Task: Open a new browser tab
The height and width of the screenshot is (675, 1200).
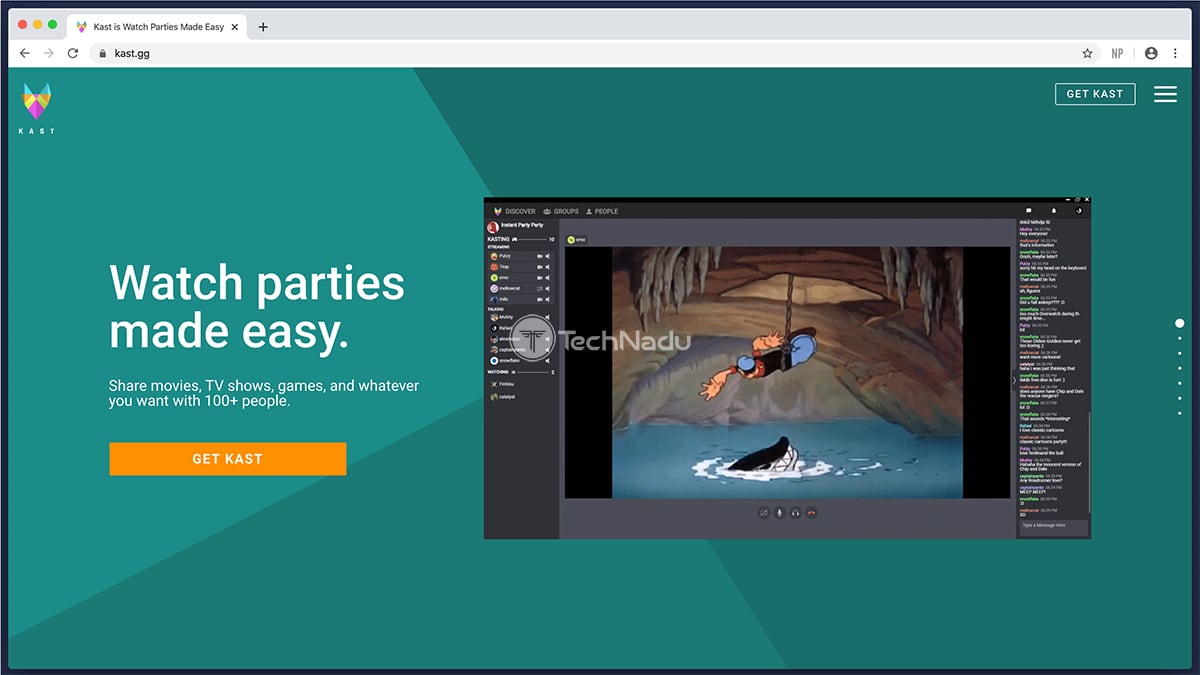Action: pyautogui.click(x=263, y=27)
